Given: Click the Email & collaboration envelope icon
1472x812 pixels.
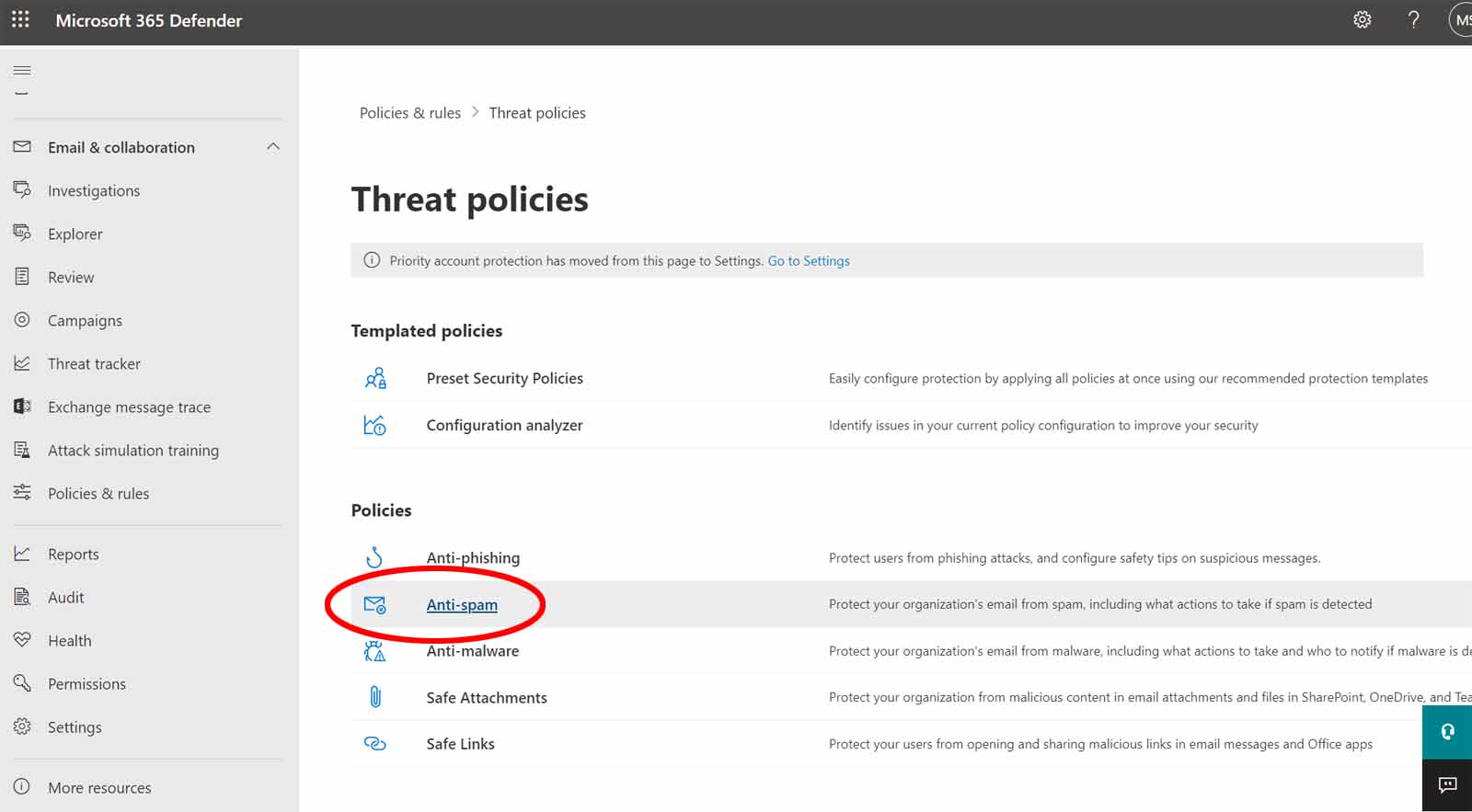Looking at the screenshot, I should [22, 146].
